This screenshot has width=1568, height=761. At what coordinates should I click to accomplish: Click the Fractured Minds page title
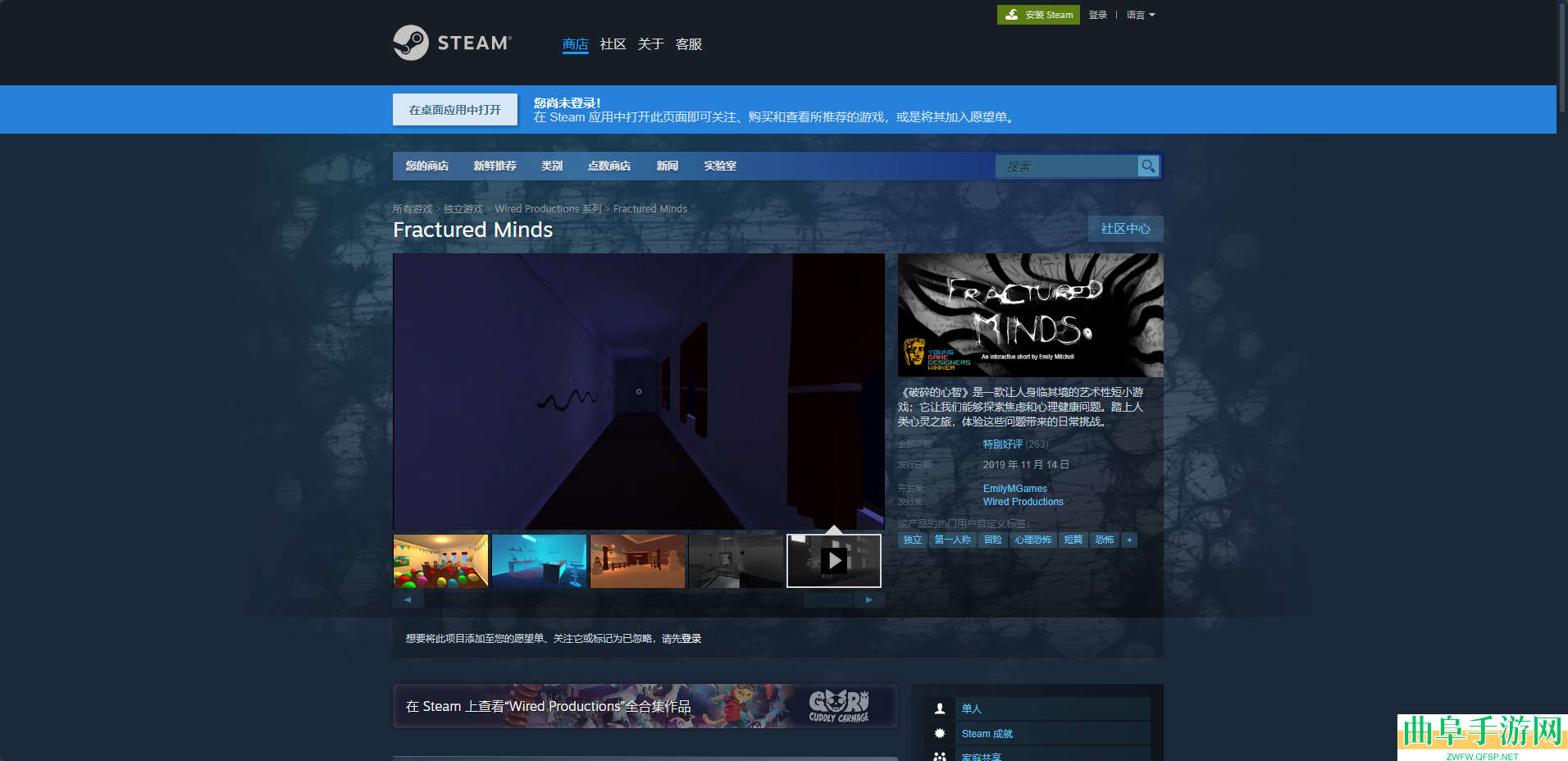473,230
